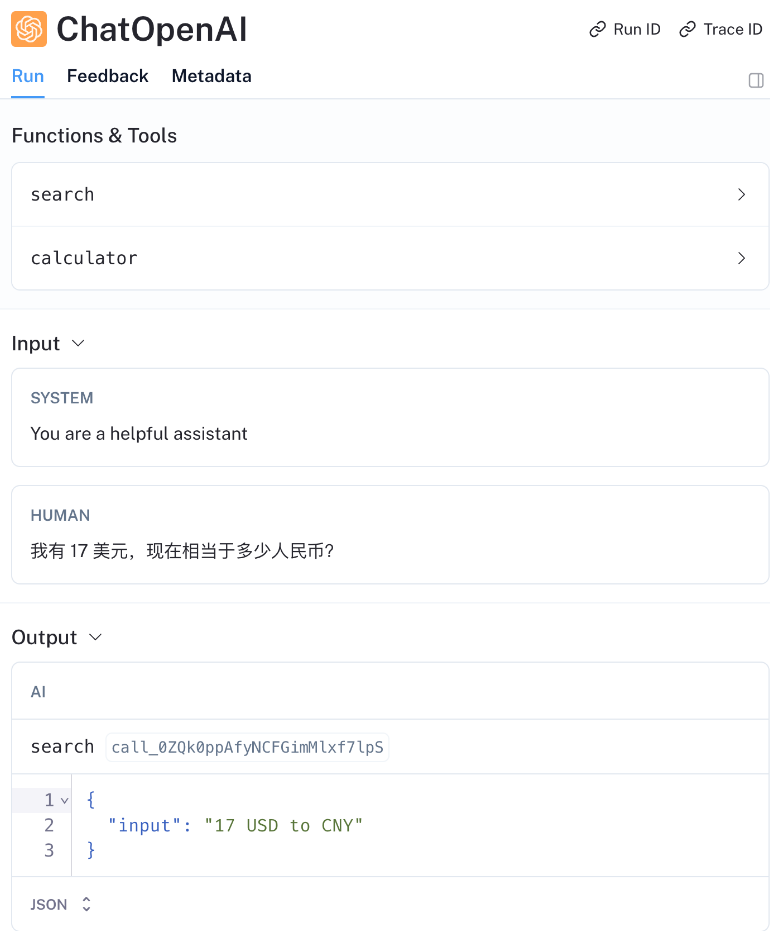770x931 pixels.
Task: Click the ChatOpenAI OpenAI logo icon
Action: [x=27, y=29]
